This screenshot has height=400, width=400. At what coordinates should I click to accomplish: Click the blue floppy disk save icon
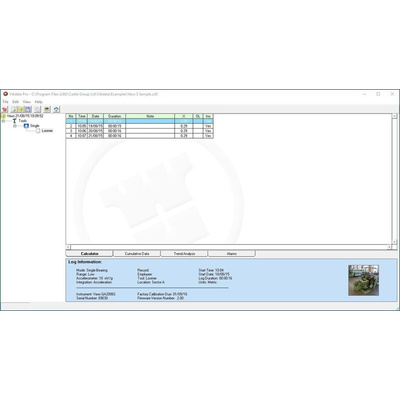tap(28, 109)
